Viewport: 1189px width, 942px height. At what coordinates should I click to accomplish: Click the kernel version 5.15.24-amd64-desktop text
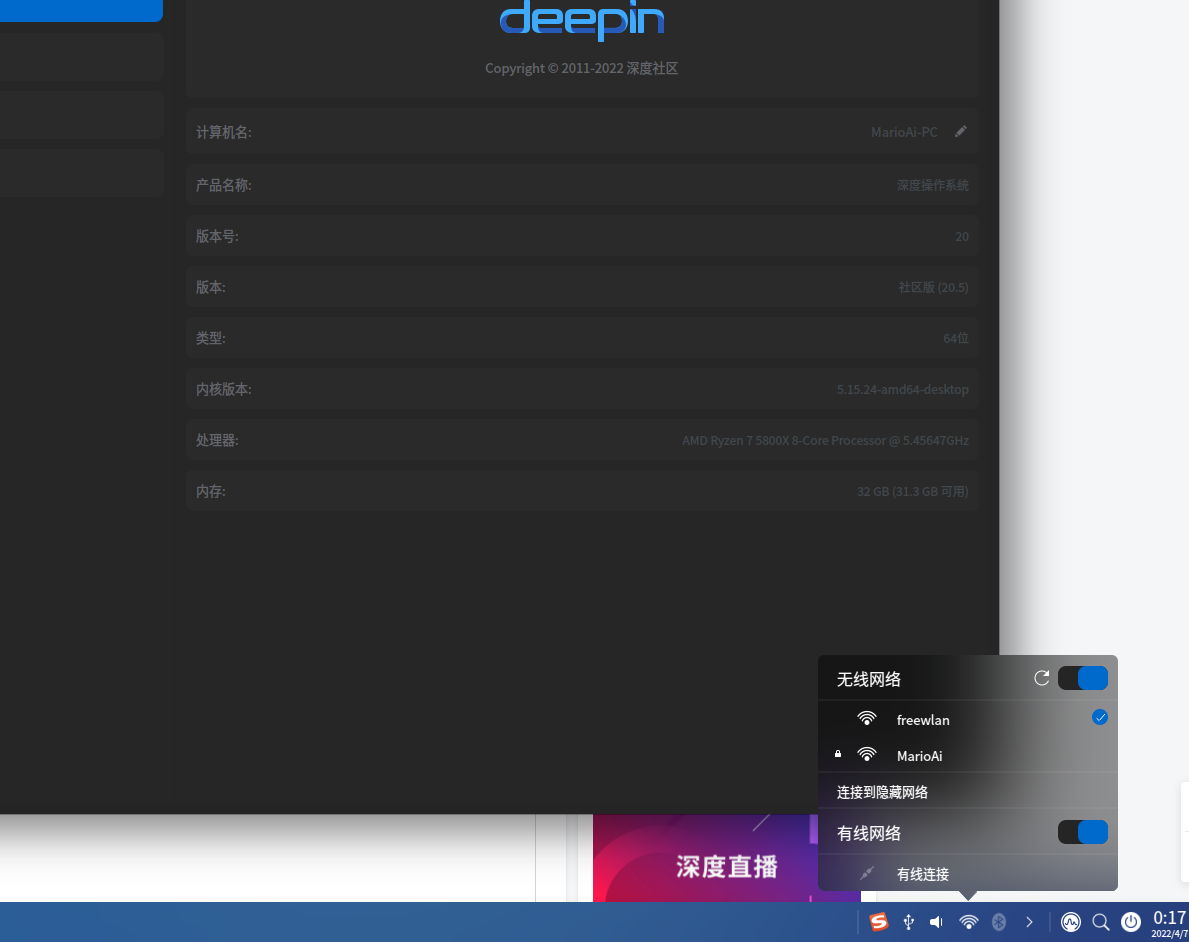point(902,389)
